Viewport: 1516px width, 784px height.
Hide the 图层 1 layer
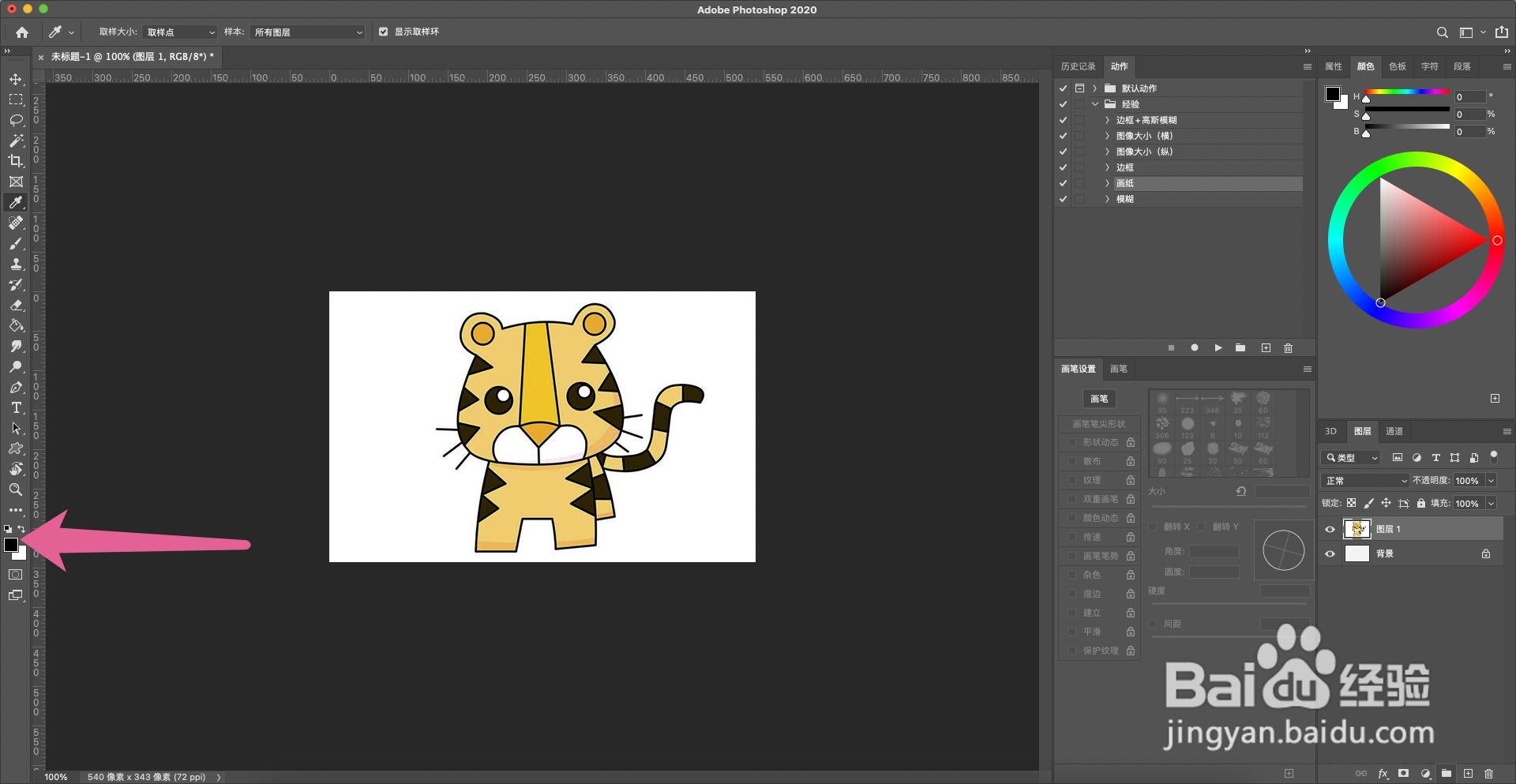pos(1330,530)
